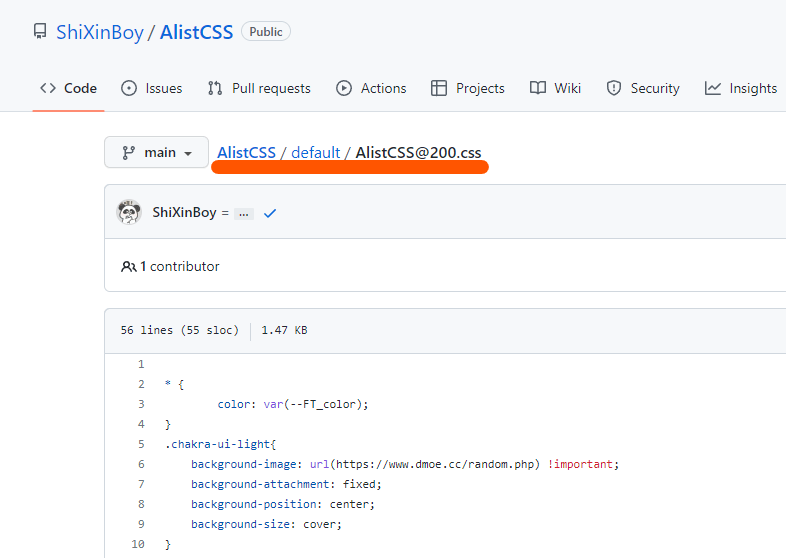Image resolution: width=786 pixels, height=558 pixels.
Task: Click the git branch icon
Action: 128,153
